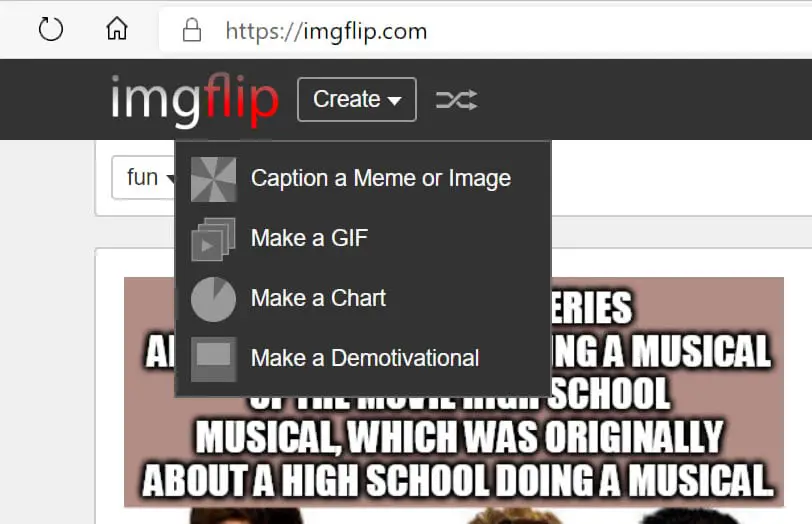Click the padlock site security icon
Image resolution: width=812 pixels, height=524 pixels.
(192, 30)
